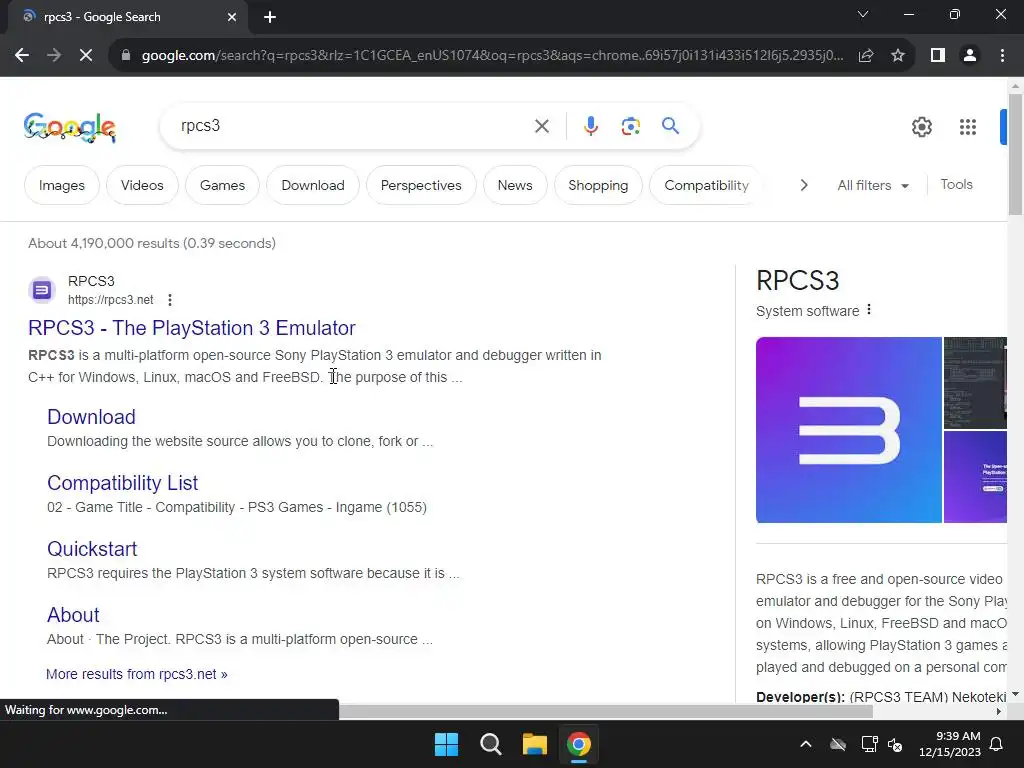
Task: Show hidden system tray icons
Action: click(806, 744)
